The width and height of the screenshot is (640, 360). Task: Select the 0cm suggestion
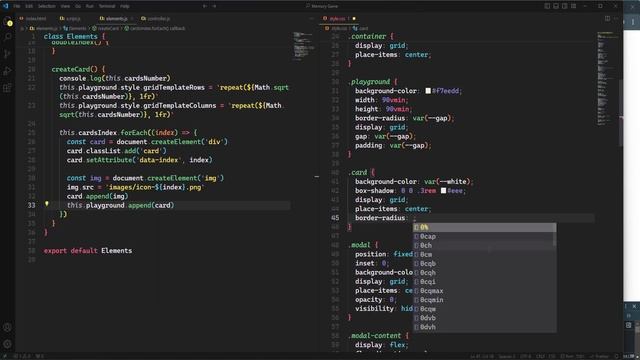pyautogui.click(x=484, y=254)
